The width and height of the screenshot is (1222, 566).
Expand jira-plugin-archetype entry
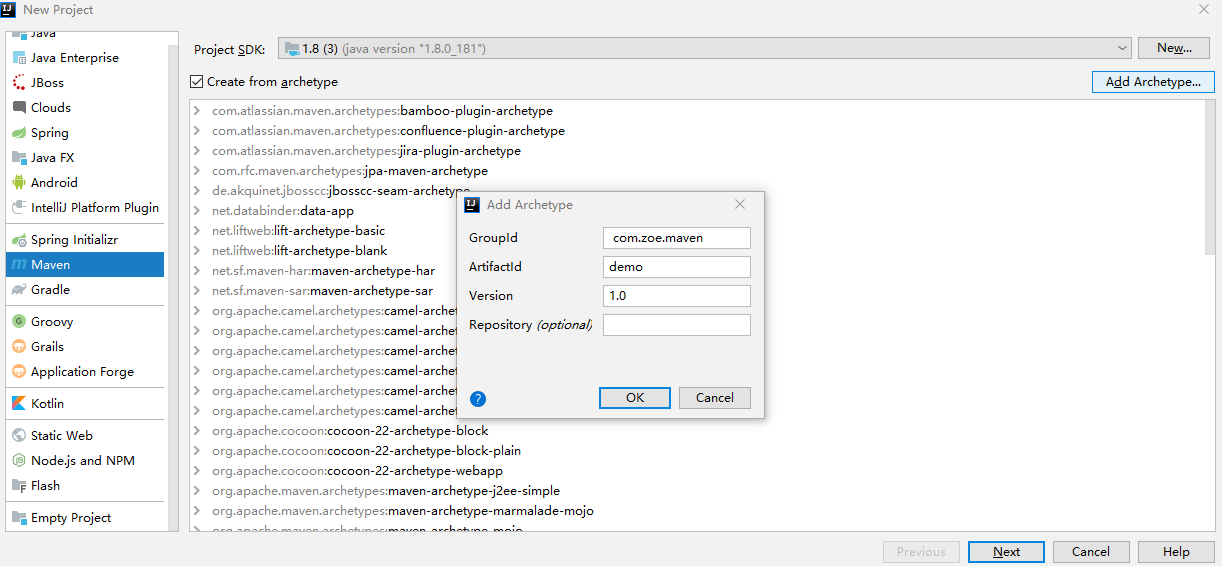coord(197,151)
